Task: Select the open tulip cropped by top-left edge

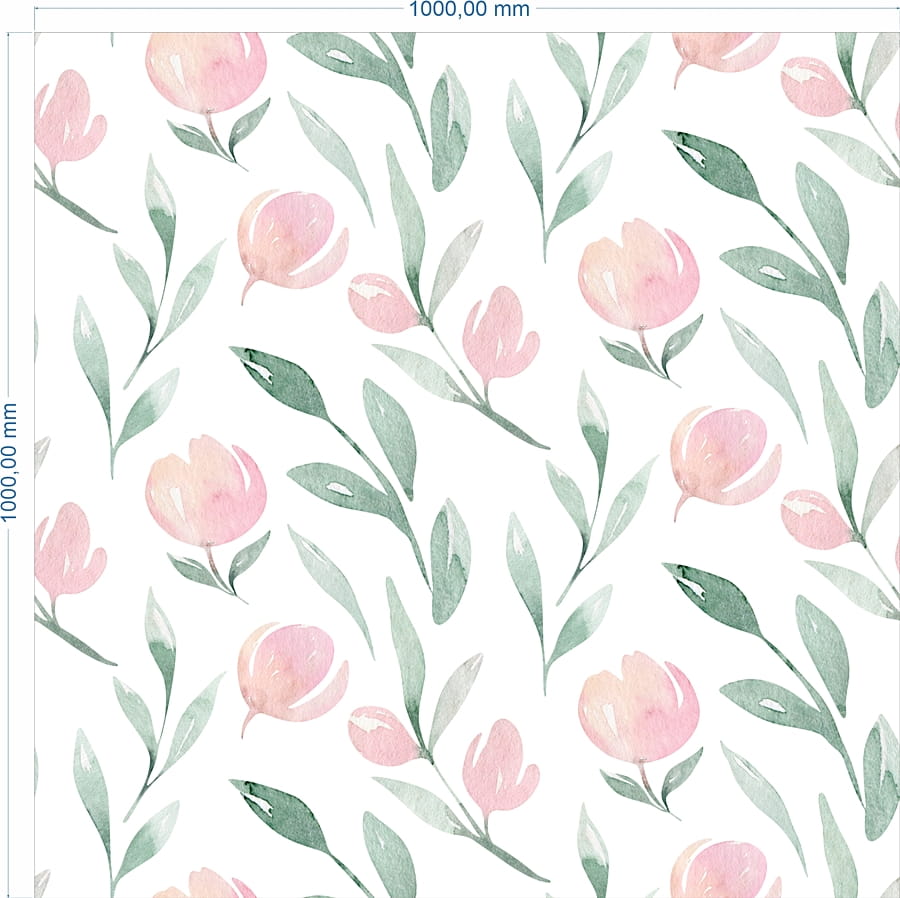Action: (206, 72)
